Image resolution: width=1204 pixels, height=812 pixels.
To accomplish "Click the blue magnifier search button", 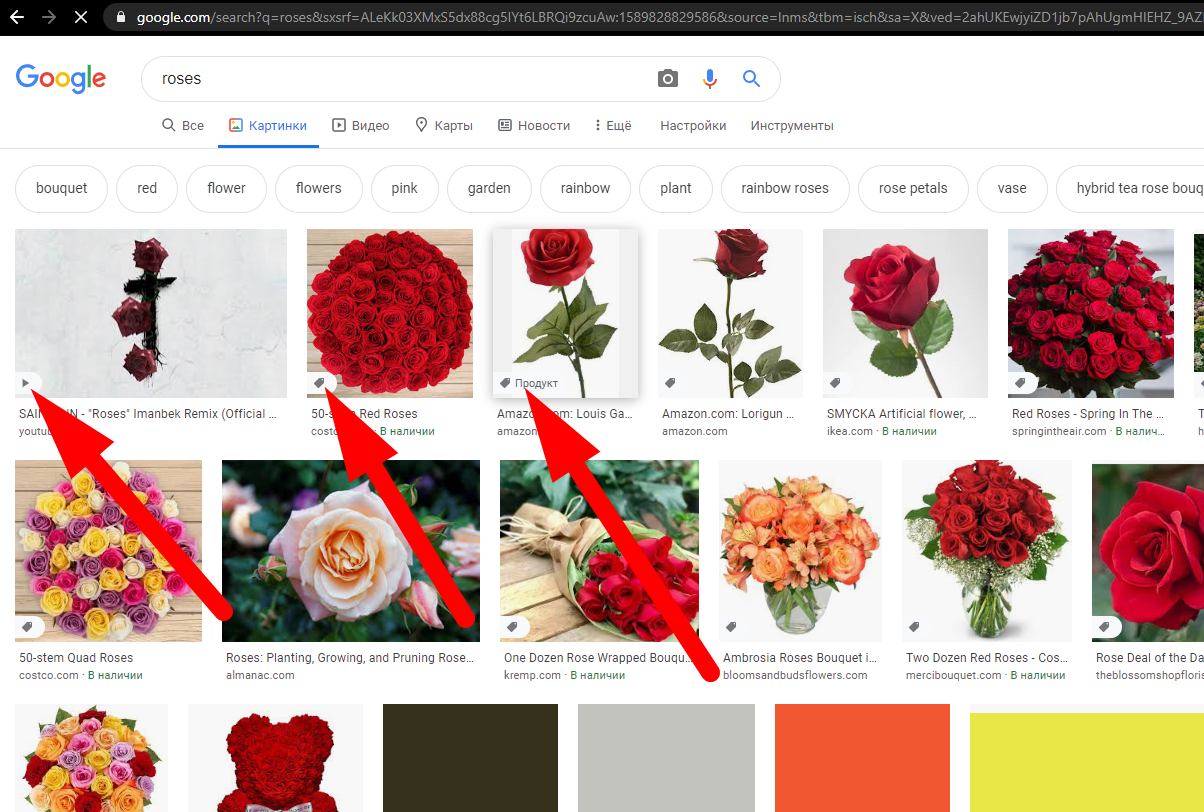I will (x=751, y=79).
